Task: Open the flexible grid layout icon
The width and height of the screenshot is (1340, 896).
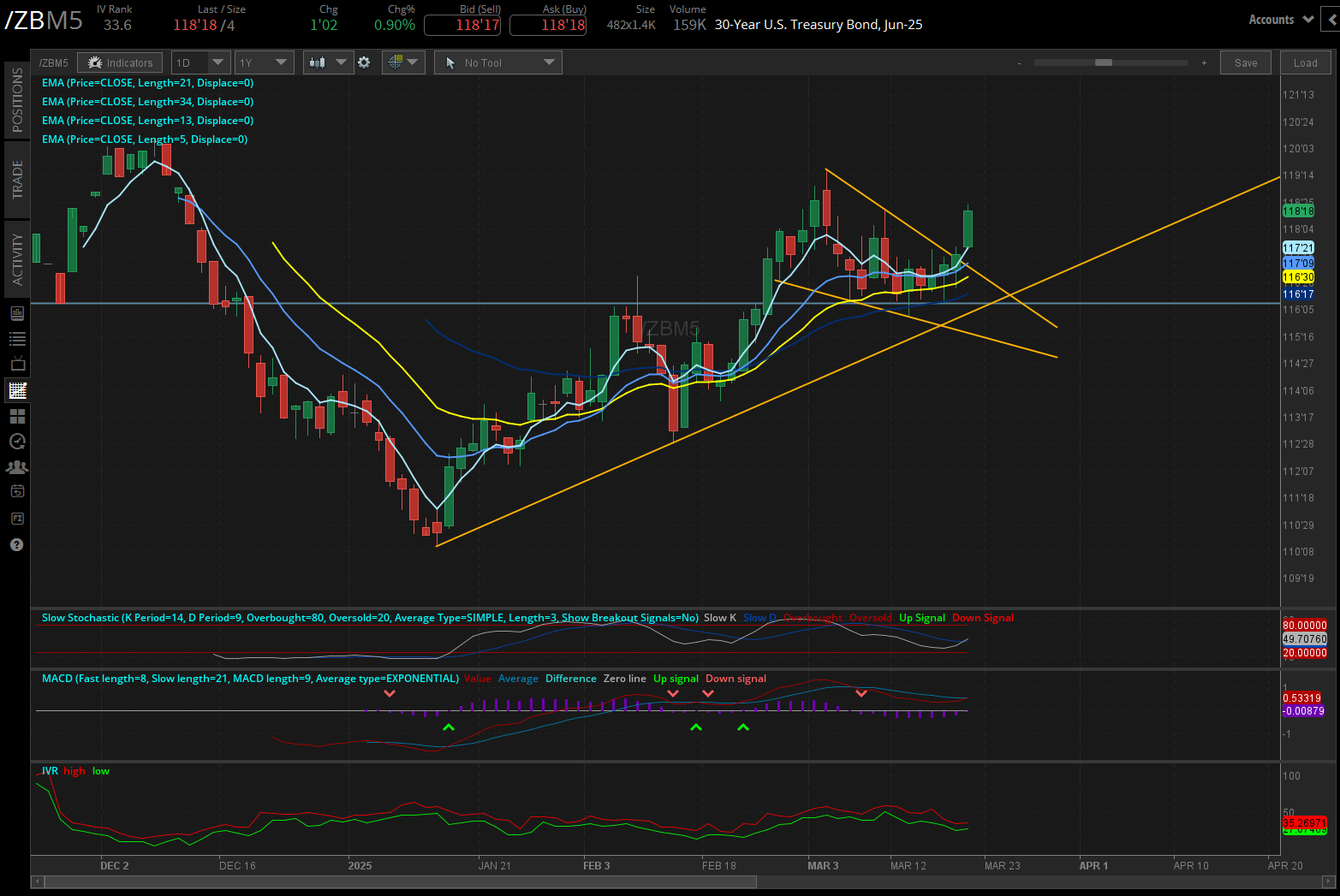Action: click(x=17, y=416)
